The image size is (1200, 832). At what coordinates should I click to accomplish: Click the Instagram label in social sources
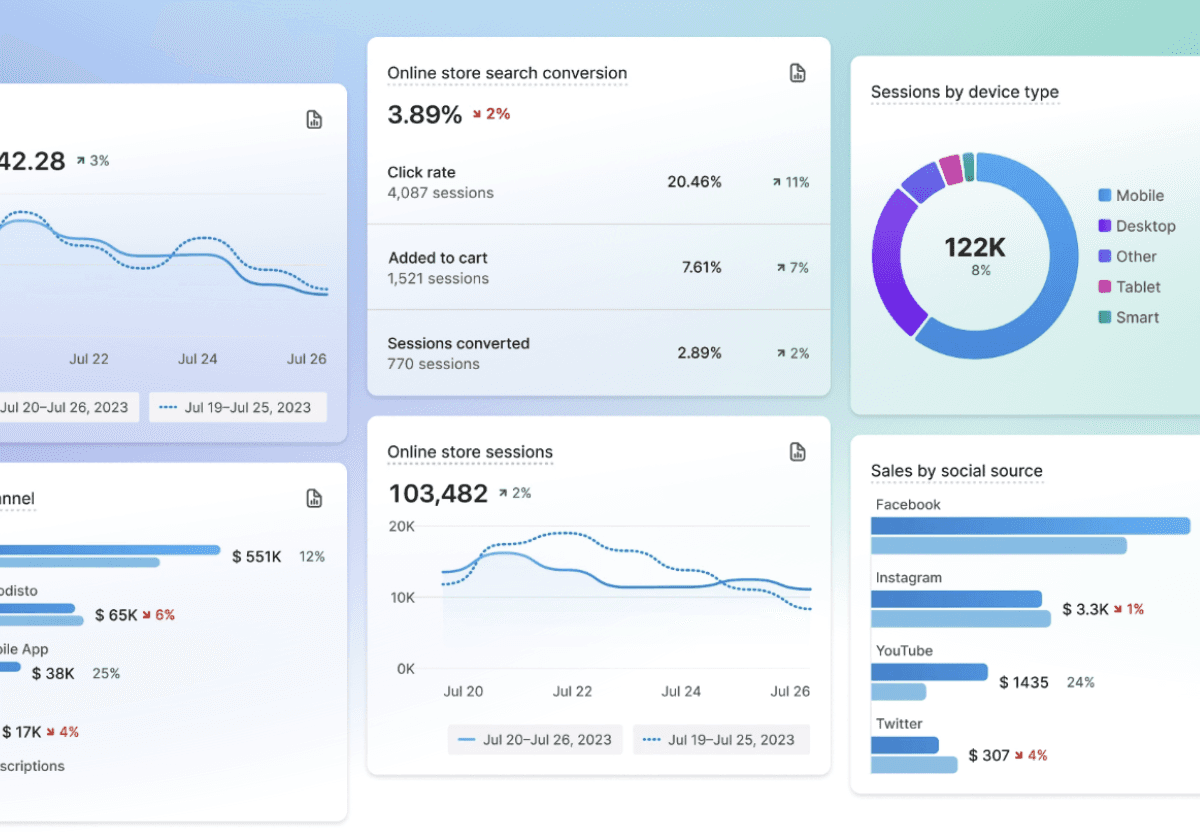click(x=908, y=578)
